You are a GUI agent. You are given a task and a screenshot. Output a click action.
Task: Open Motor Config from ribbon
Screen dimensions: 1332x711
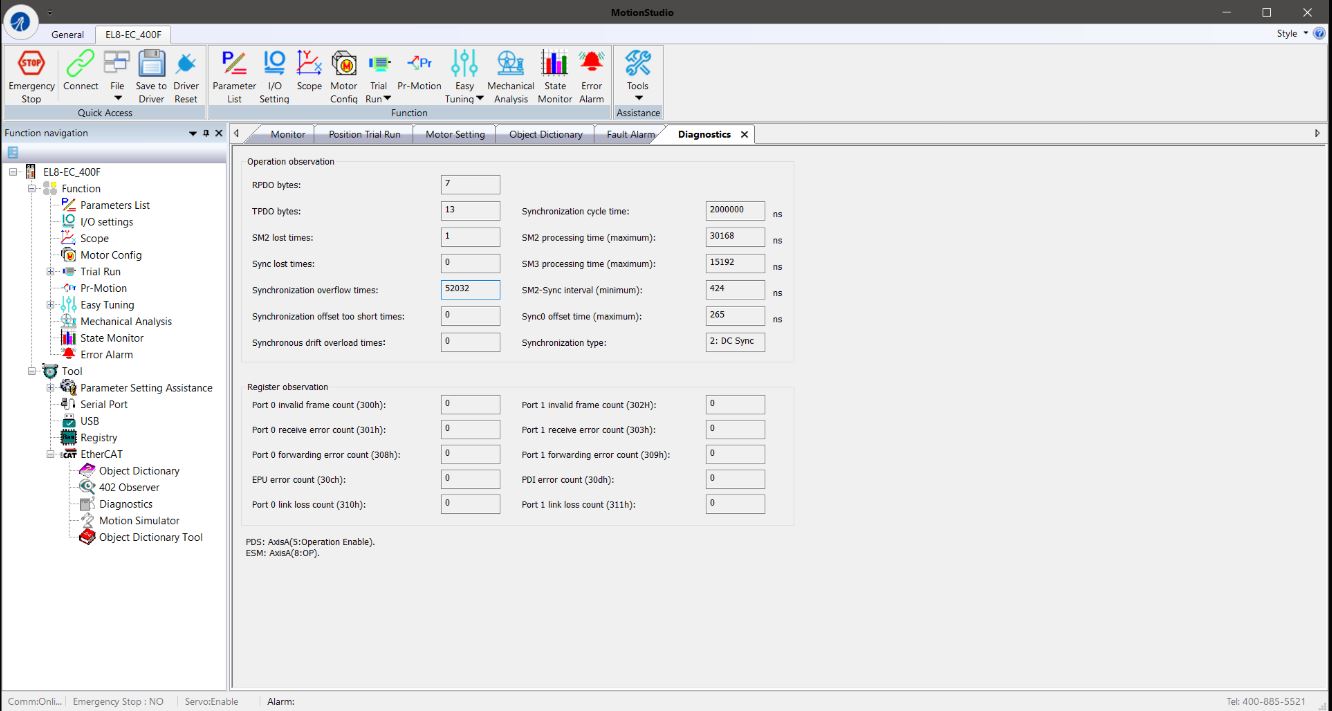pyautogui.click(x=344, y=66)
